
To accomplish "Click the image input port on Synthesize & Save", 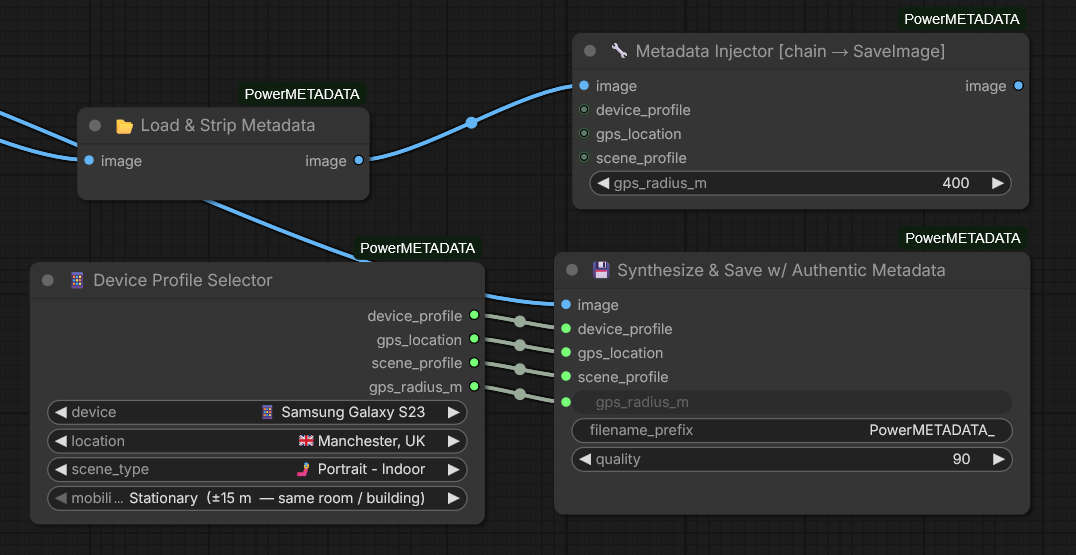I will 566,305.
